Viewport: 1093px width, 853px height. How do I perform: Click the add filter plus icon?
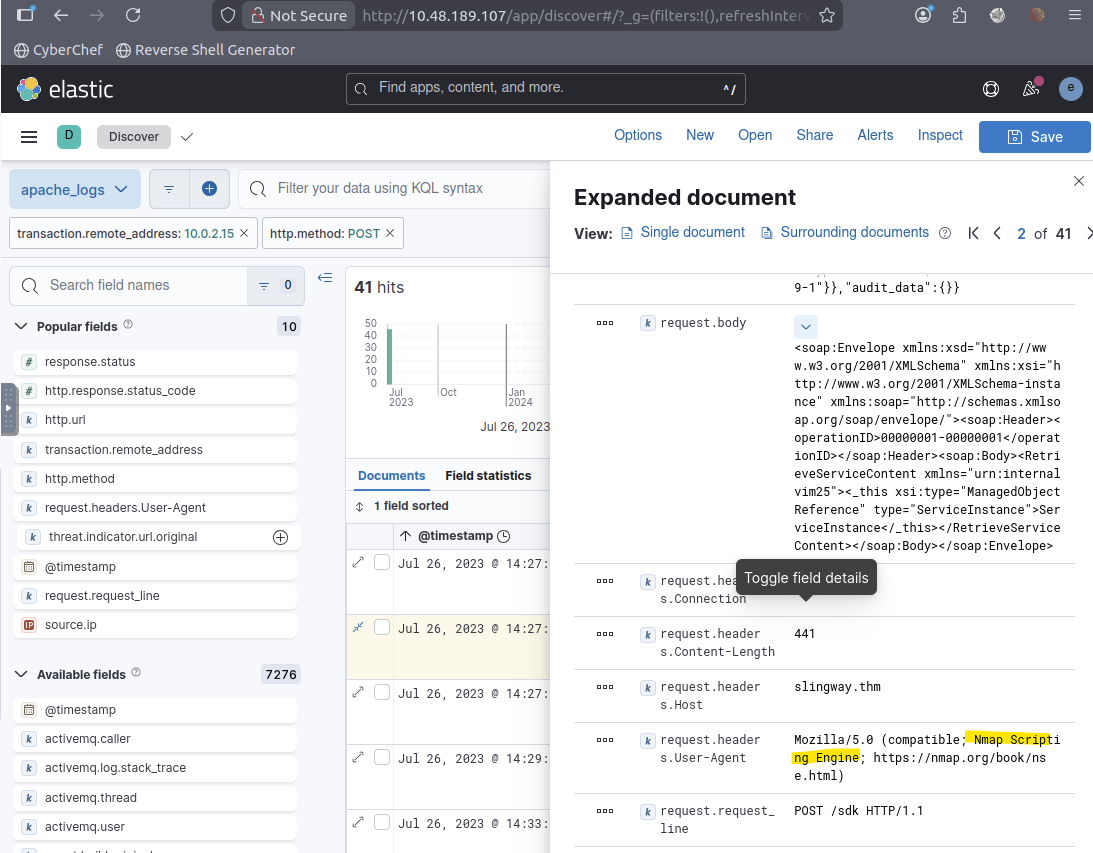tap(209, 188)
